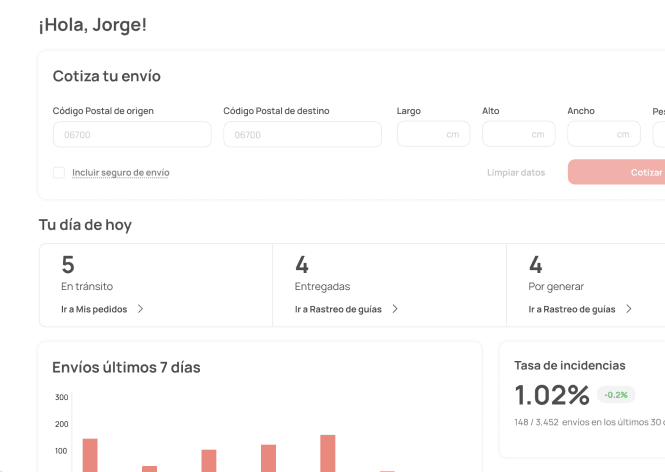Click the Incluir seguro de envío label

pos(121,173)
